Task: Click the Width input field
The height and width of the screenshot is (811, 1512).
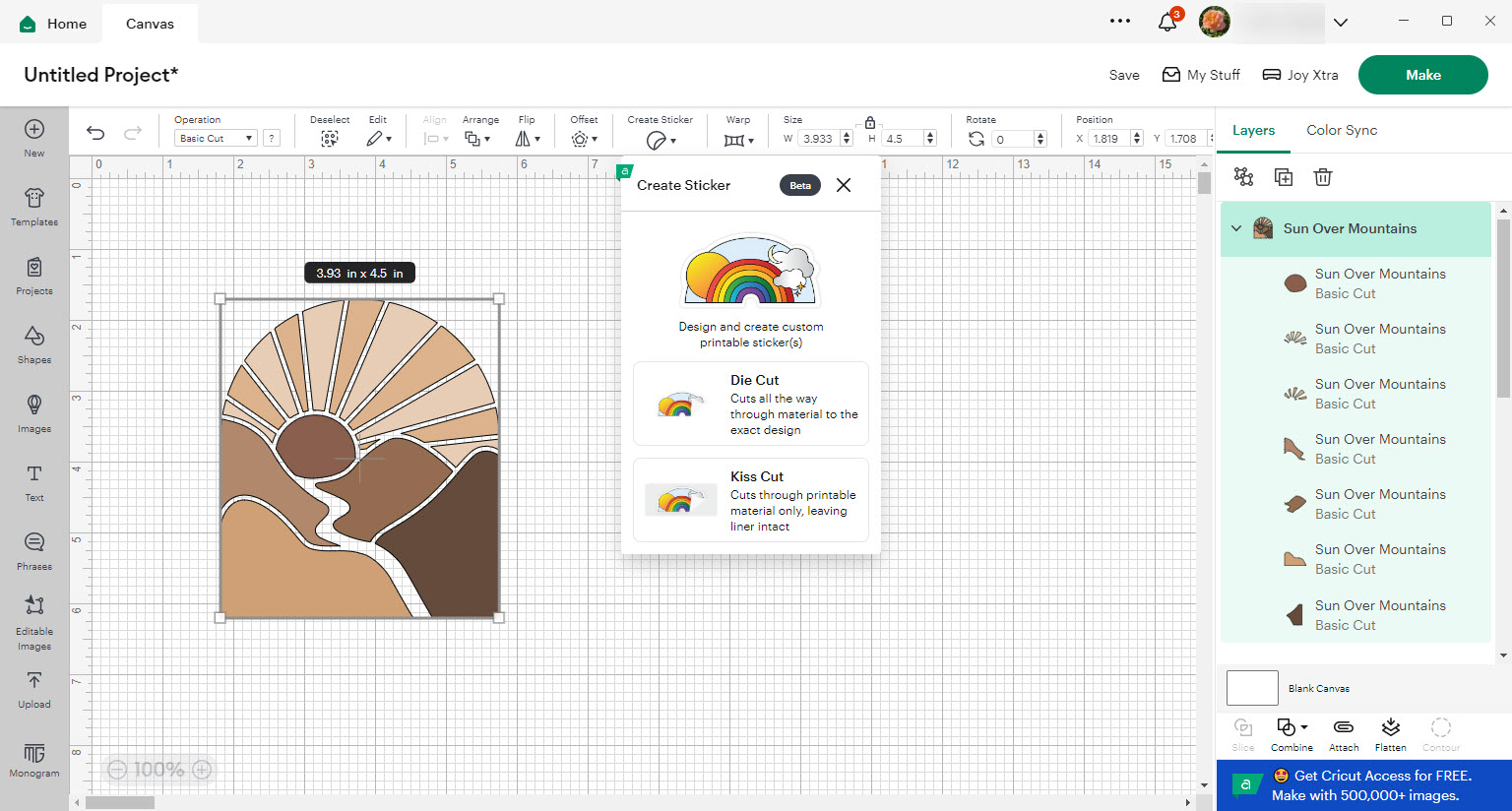Action: point(820,138)
